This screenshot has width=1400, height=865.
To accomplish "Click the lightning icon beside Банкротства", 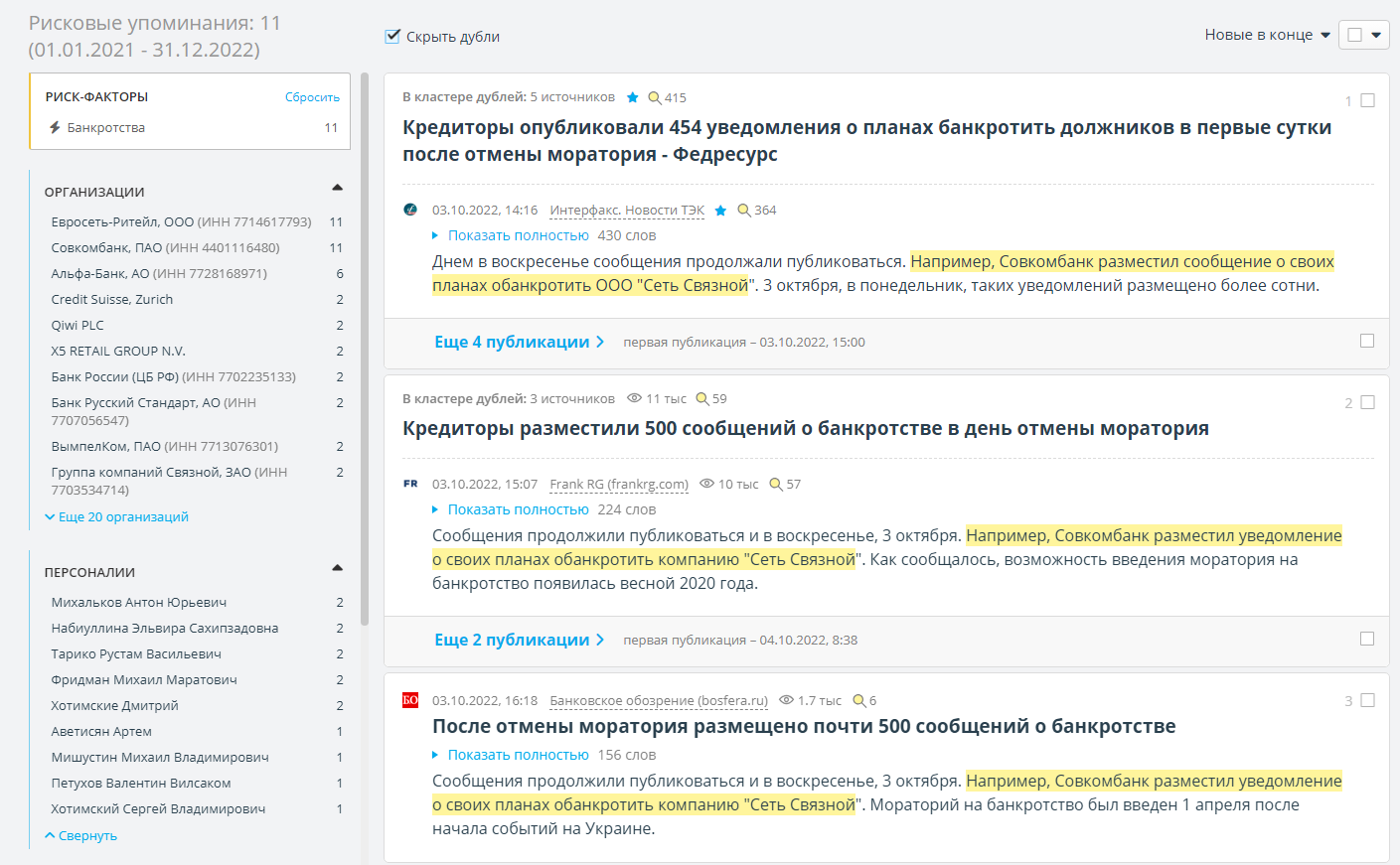I will pyautogui.click(x=55, y=128).
